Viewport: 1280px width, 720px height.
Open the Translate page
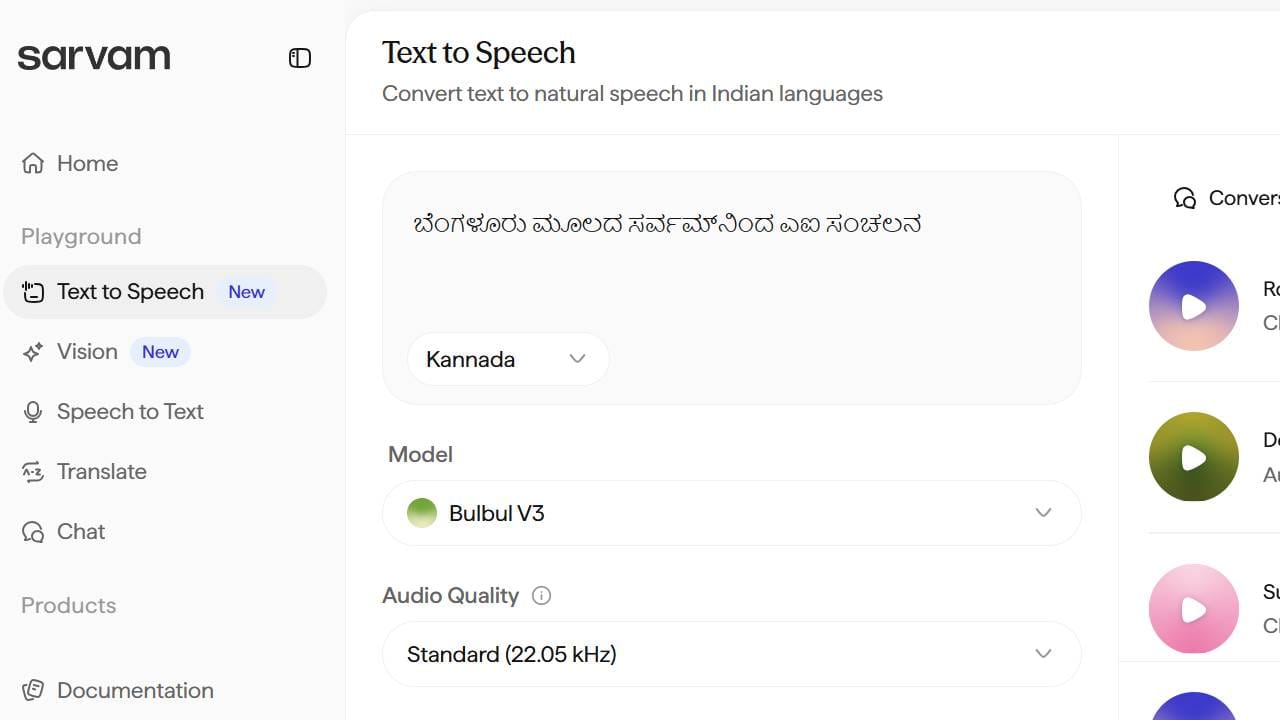click(x=101, y=472)
